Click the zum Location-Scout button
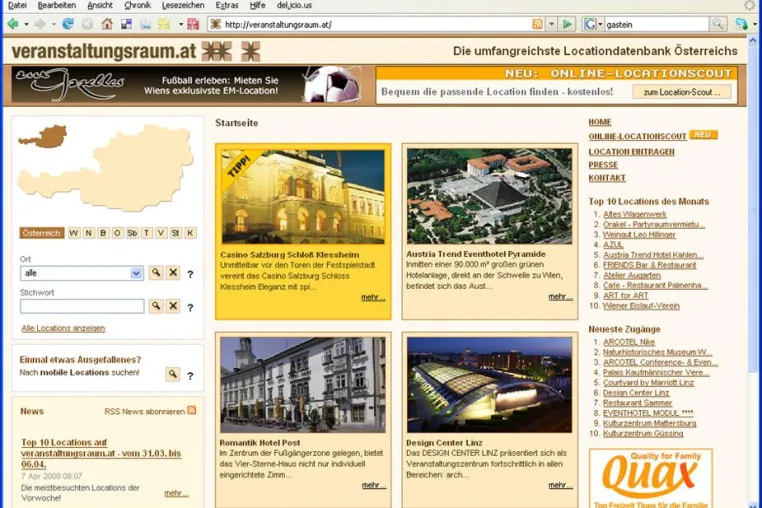Viewport: 762px width, 508px height. [x=682, y=92]
